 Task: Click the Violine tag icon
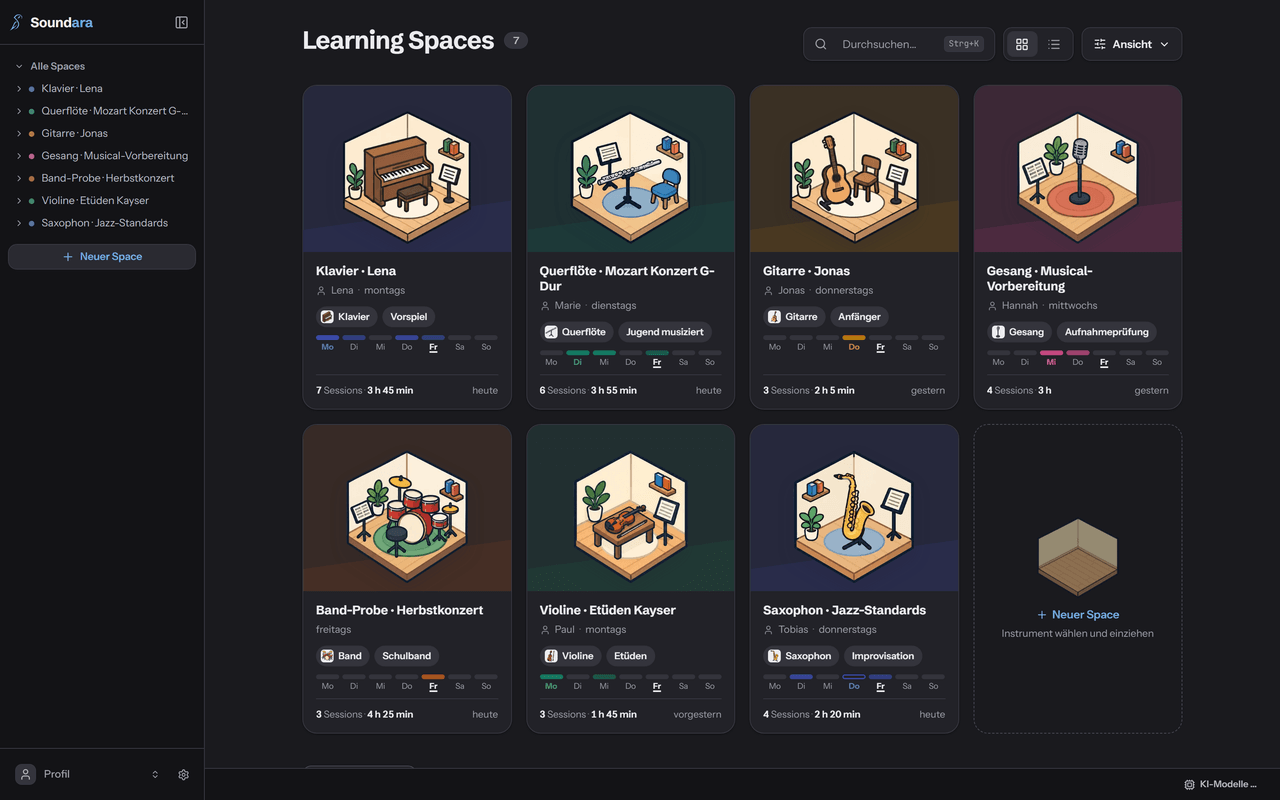click(x=551, y=656)
